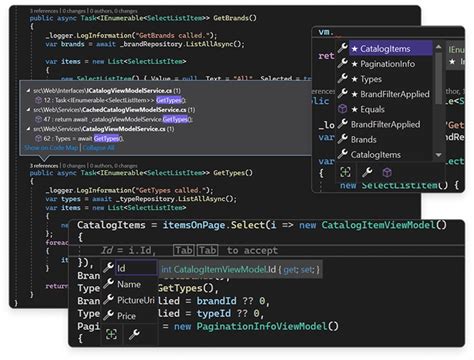474x360 pixels.
Task: Click the wrench icon beside PictureUri
Action: [x=108, y=299]
